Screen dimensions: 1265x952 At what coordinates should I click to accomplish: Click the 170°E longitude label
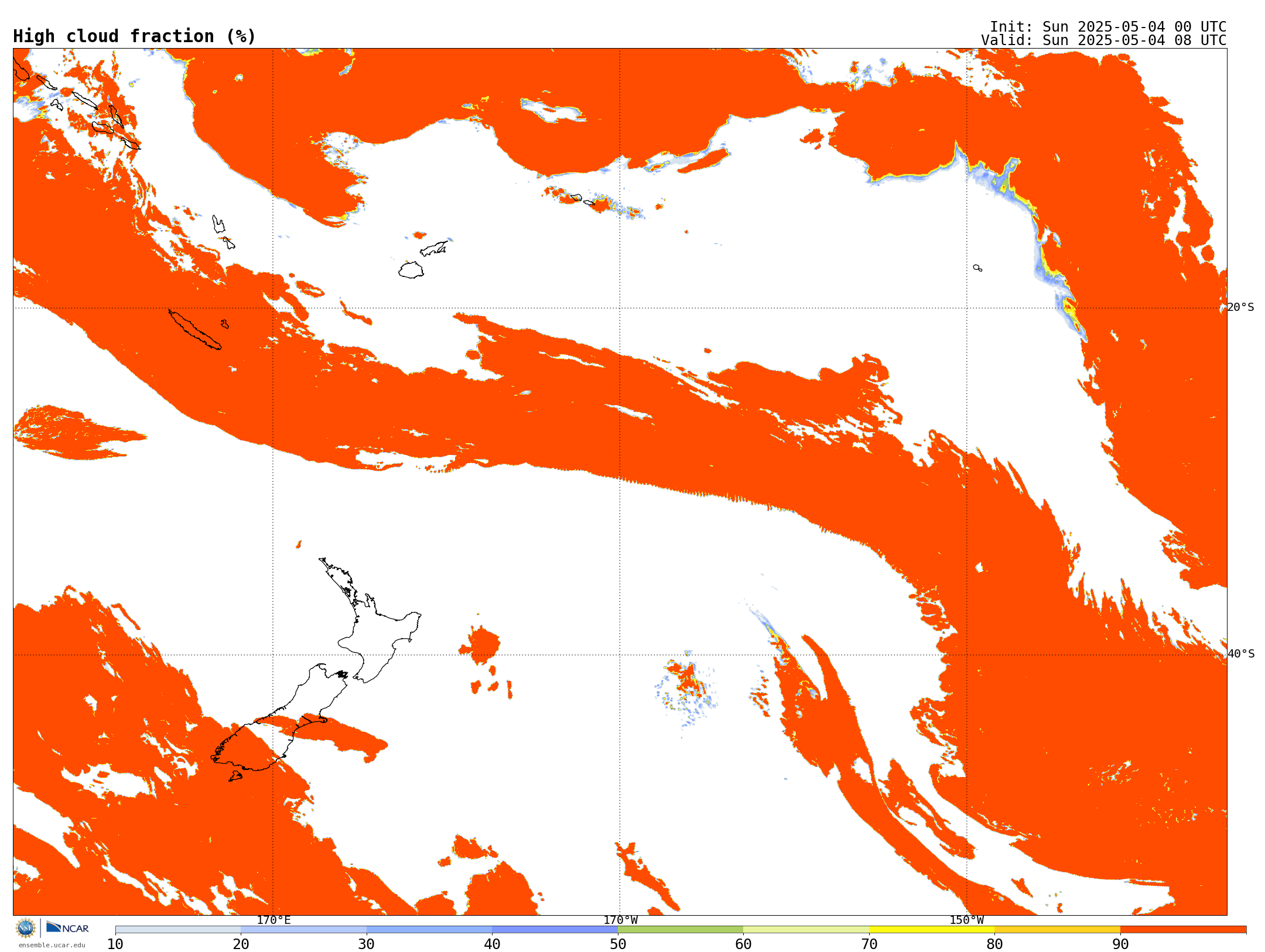coord(273,920)
